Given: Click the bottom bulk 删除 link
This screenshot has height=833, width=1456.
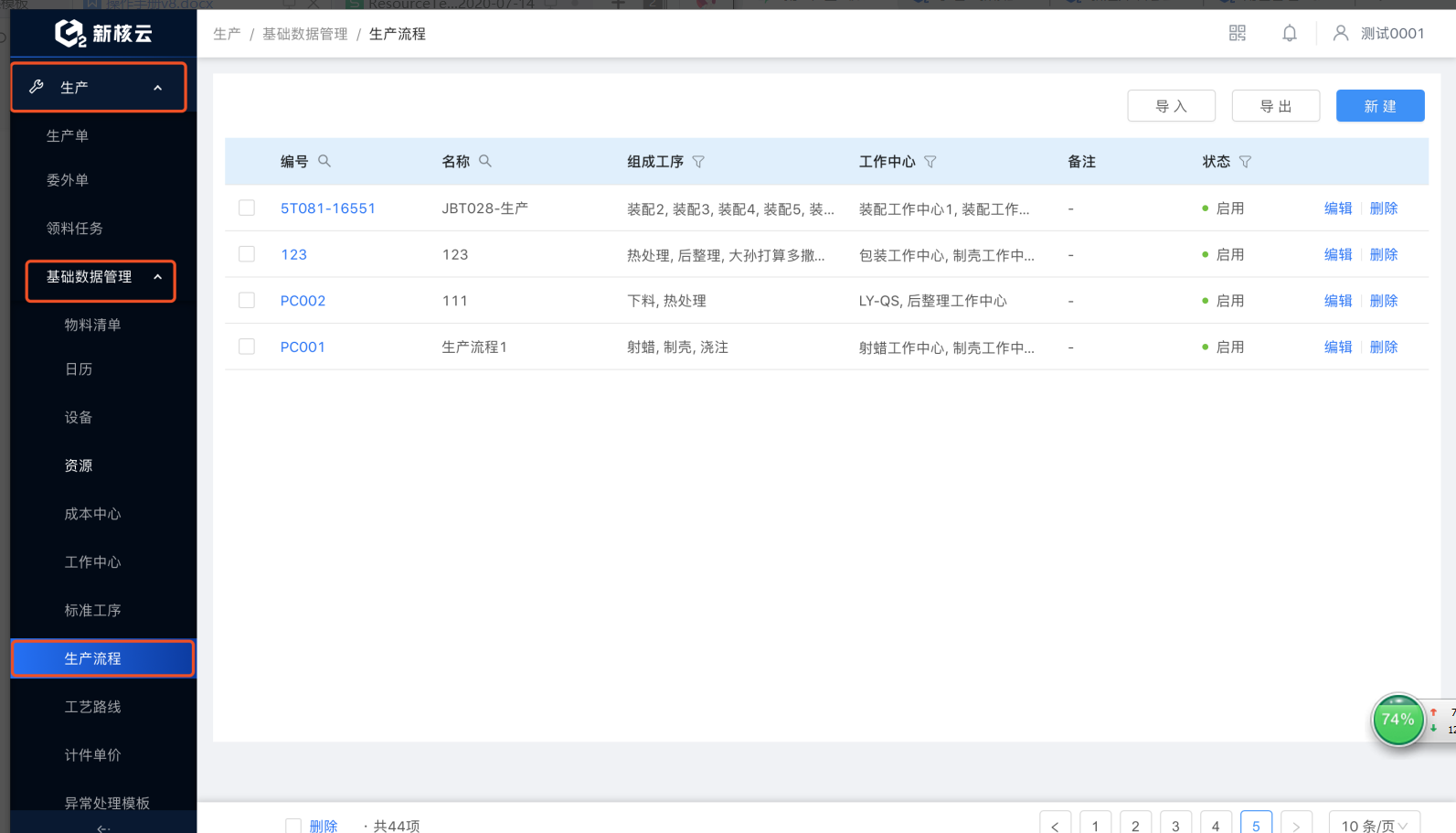Looking at the screenshot, I should [324, 826].
